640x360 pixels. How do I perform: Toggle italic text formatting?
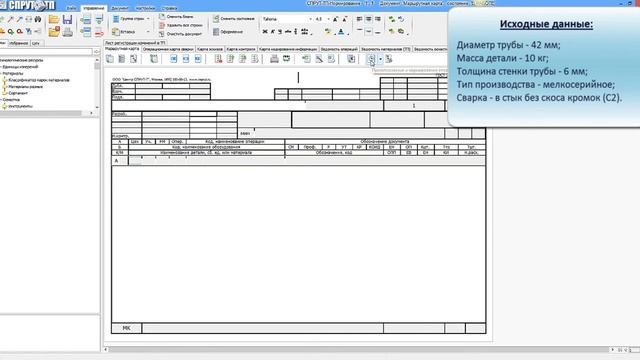tap(273, 31)
